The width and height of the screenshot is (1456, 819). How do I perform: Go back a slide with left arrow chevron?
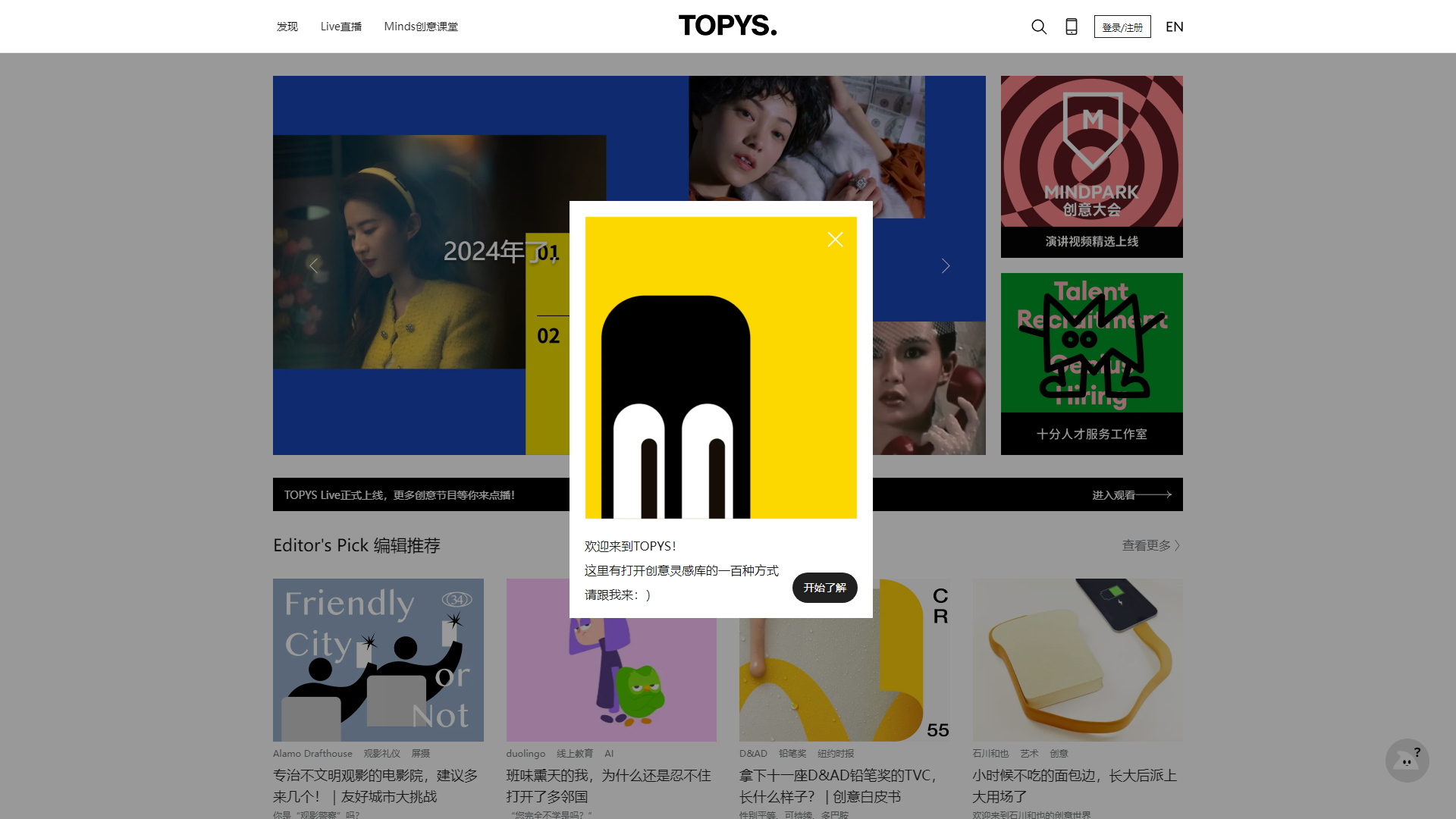pyautogui.click(x=313, y=265)
